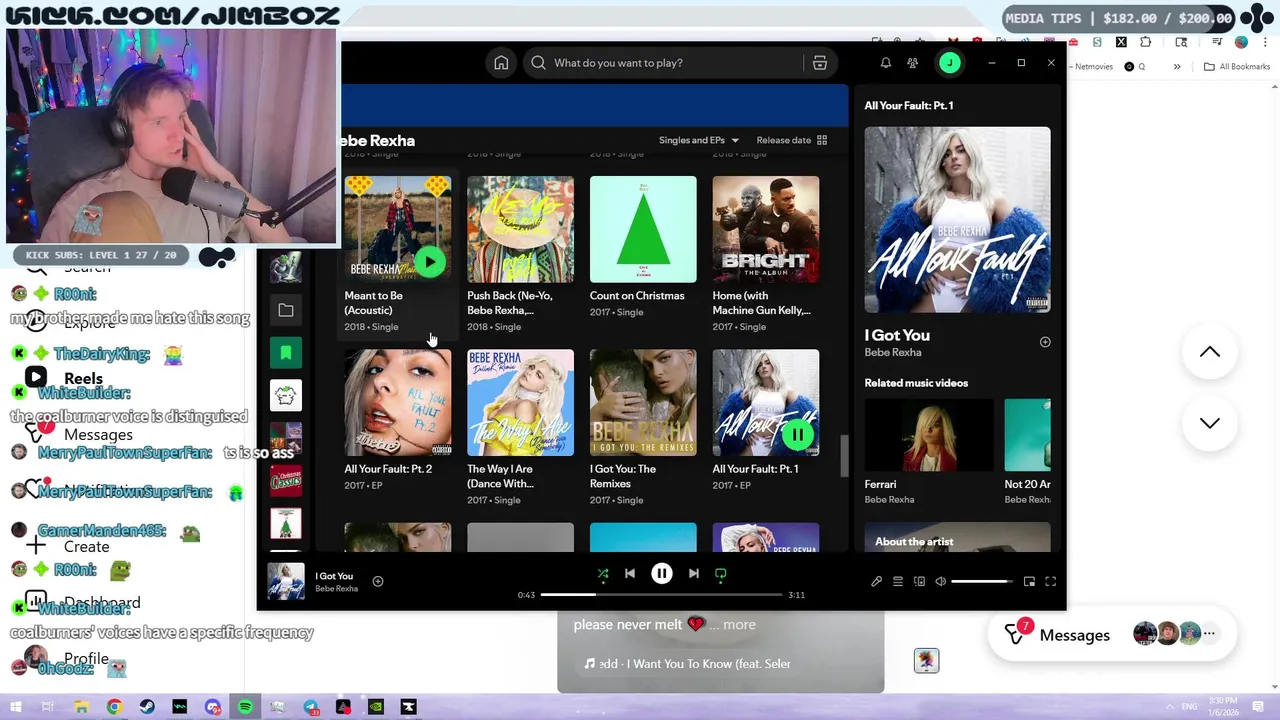Open Singles and EPs filter dropdown
The width and height of the screenshot is (1280, 720).
pos(698,140)
